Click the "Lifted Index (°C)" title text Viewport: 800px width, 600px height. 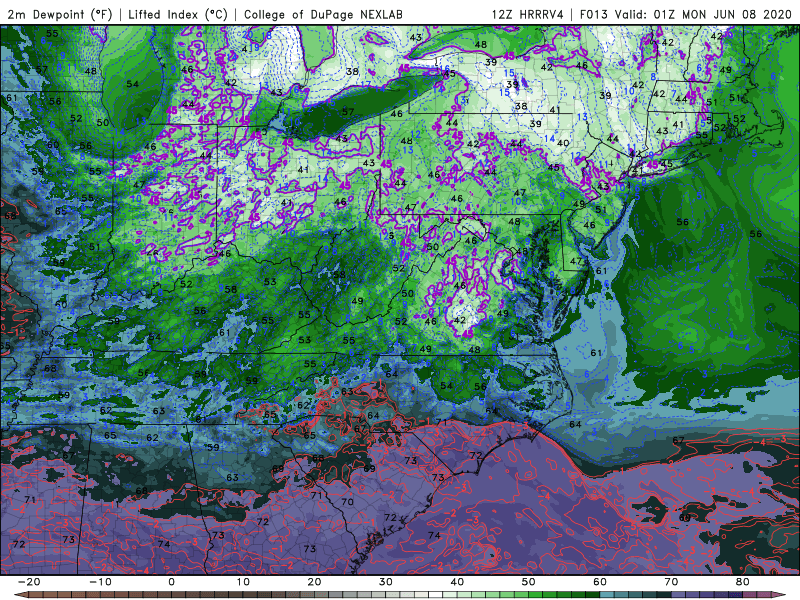click(178, 14)
